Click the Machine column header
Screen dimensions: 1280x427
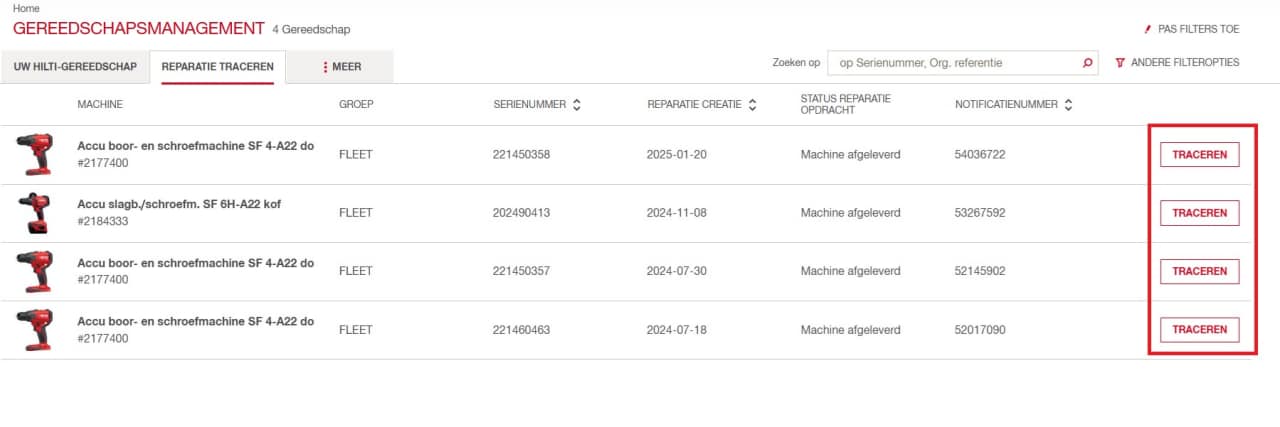tap(100, 104)
